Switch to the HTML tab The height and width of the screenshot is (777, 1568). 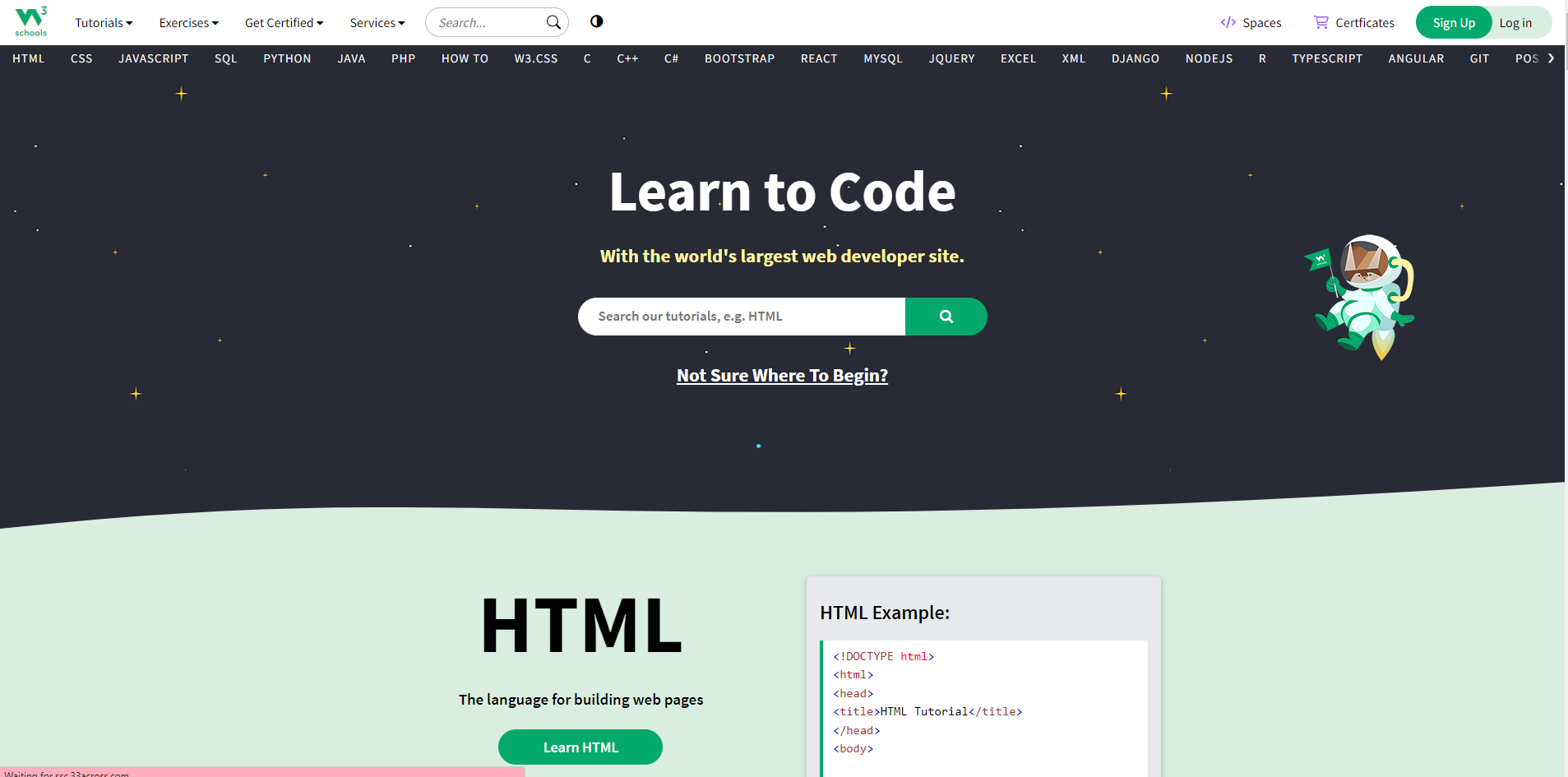[x=27, y=58]
